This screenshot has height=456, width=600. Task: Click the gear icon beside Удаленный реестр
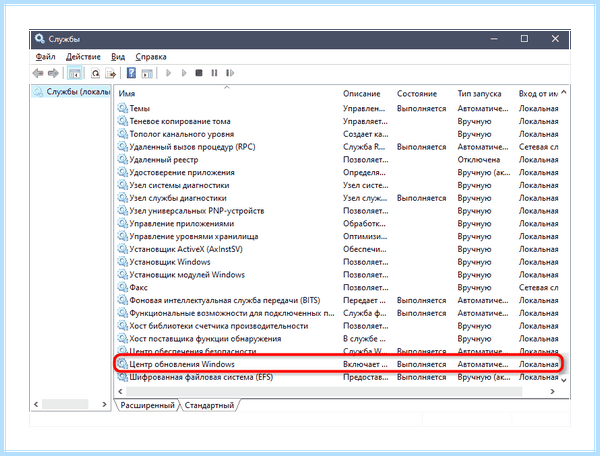(x=122, y=160)
